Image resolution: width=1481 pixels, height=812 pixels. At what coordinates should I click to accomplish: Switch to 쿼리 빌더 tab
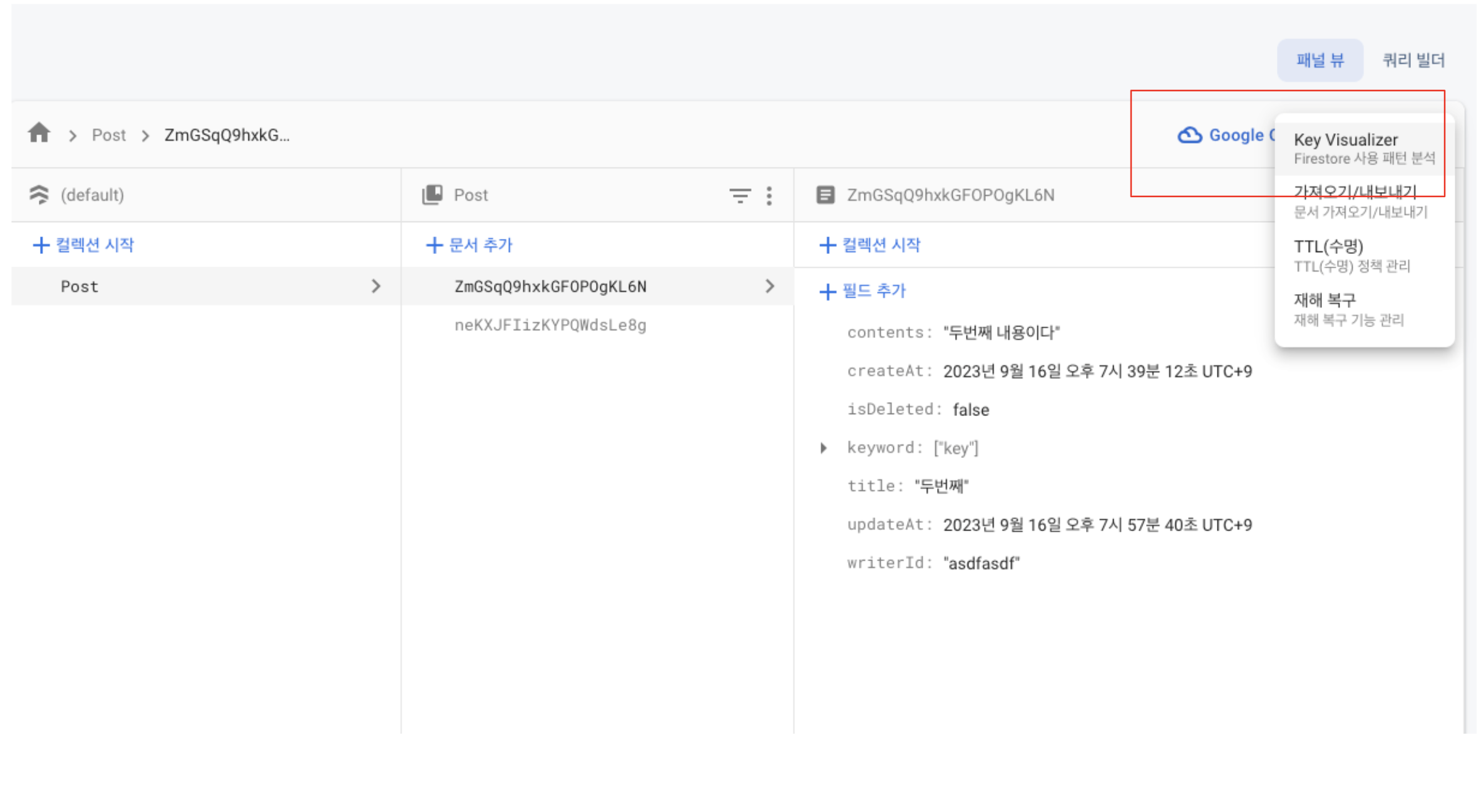tap(1413, 60)
